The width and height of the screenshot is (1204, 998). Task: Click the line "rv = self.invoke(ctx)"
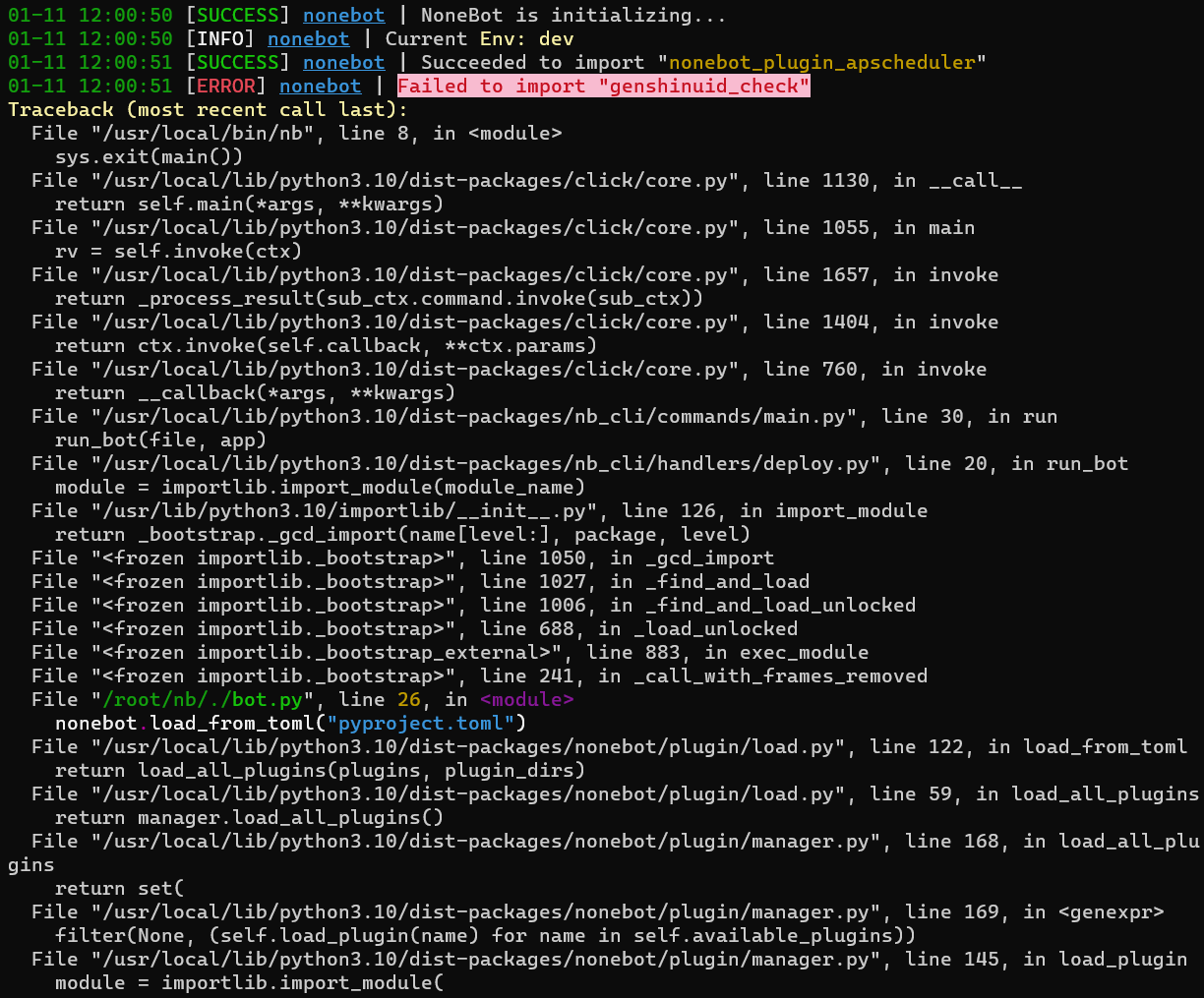[178, 251]
